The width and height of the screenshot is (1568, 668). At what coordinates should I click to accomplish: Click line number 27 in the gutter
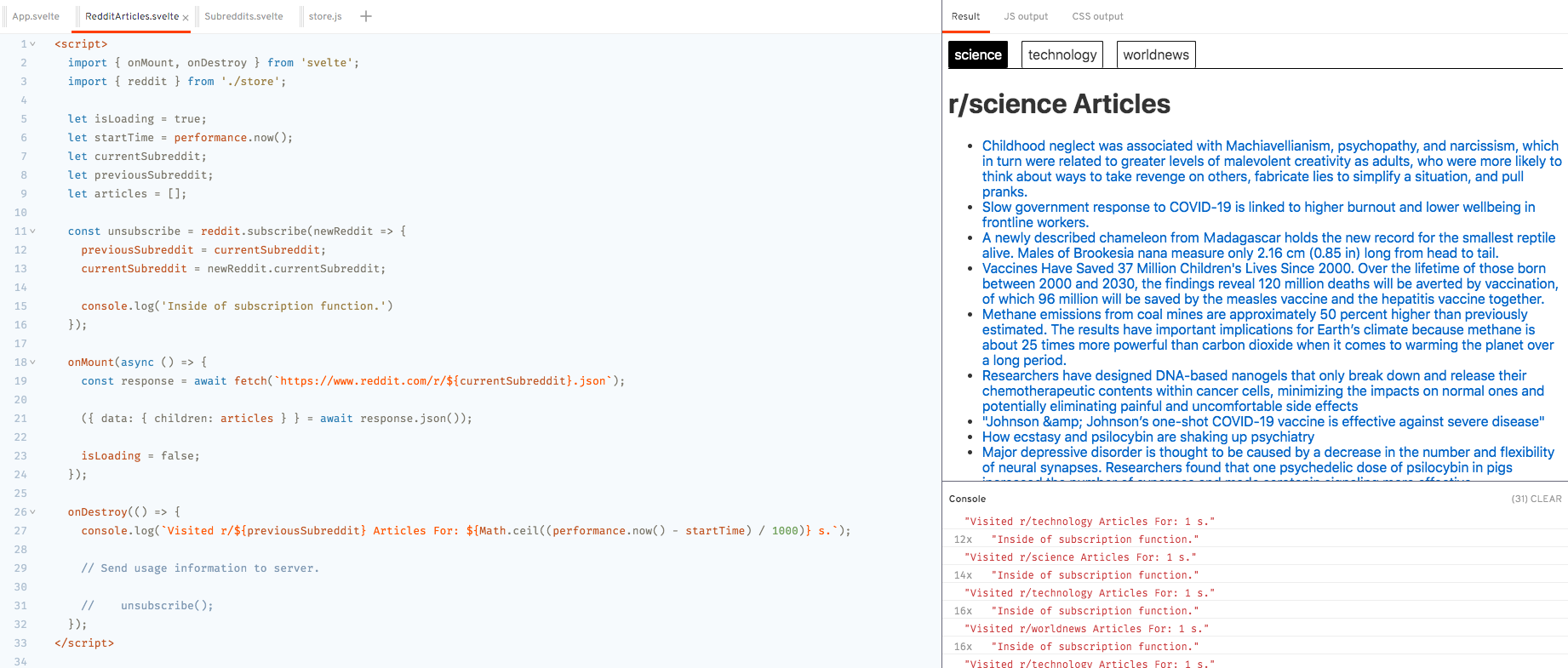20,531
